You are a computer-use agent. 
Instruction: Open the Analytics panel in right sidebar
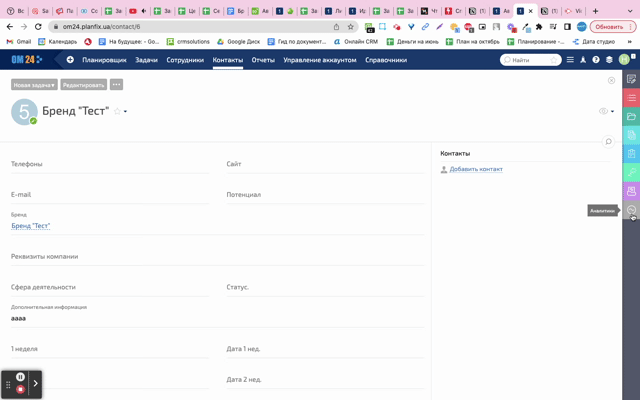pyautogui.click(x=631, y=210)
